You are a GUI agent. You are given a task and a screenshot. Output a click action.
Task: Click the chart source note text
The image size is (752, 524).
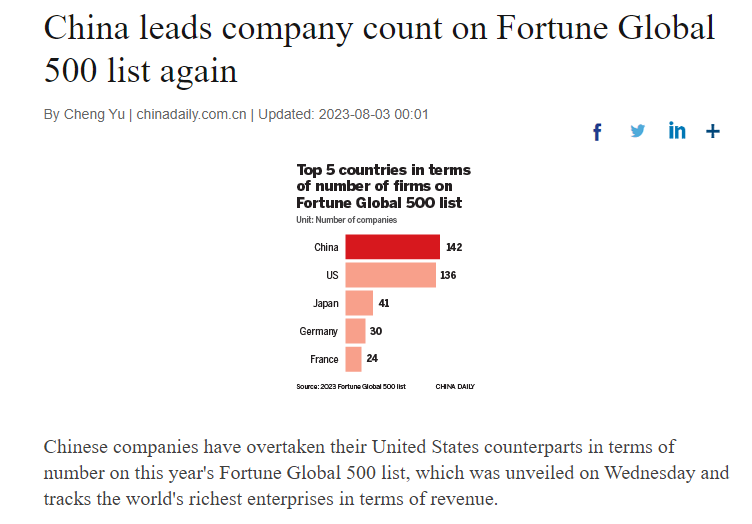(351, 386)
